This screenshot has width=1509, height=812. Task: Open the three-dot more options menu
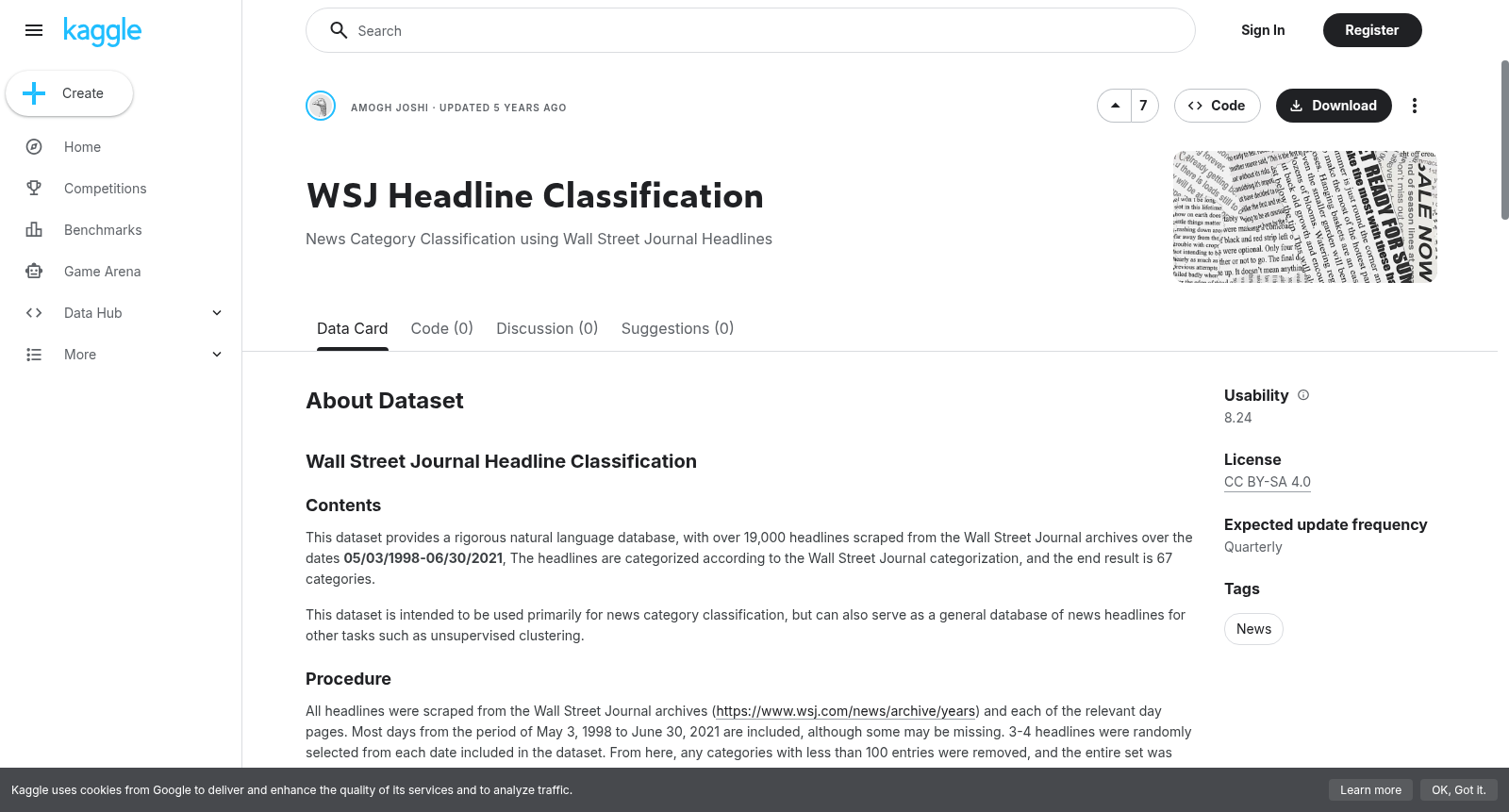[1415, 106]
